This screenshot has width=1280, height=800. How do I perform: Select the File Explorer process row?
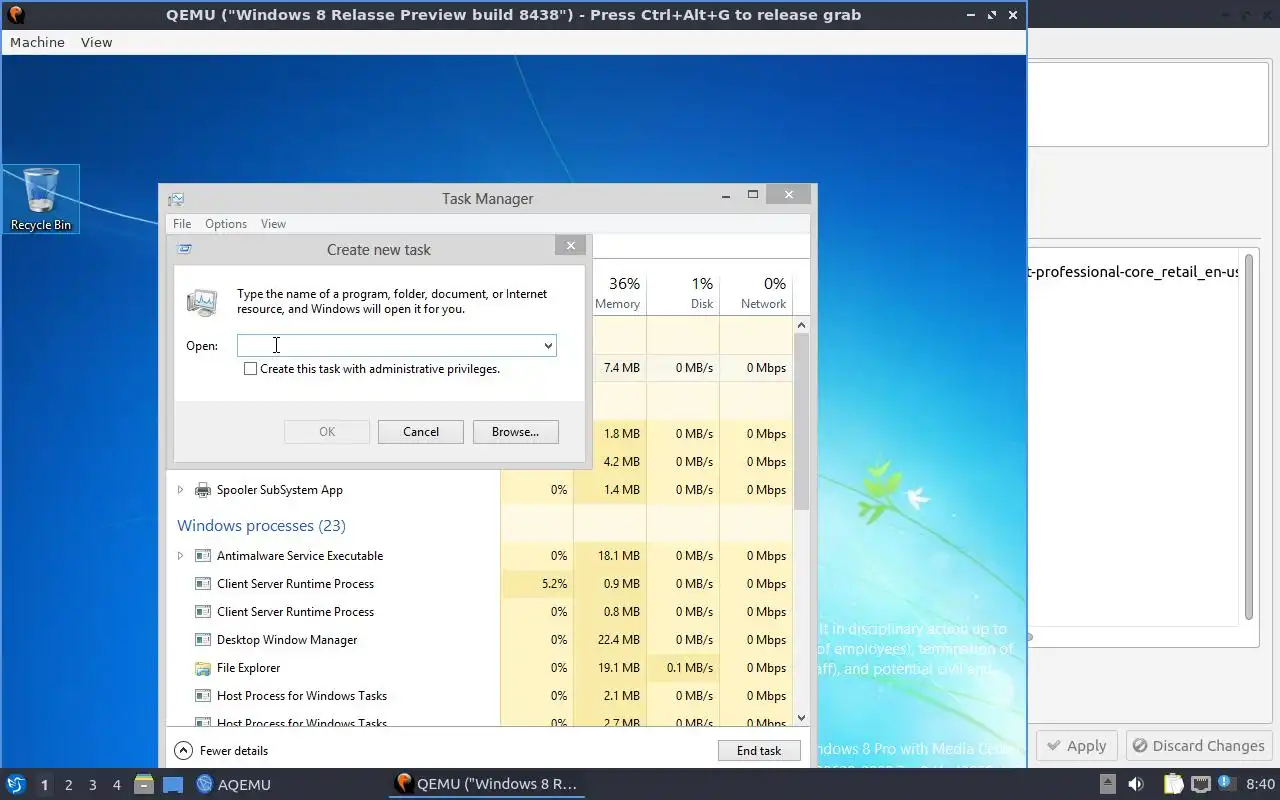[x=480, y=668]
